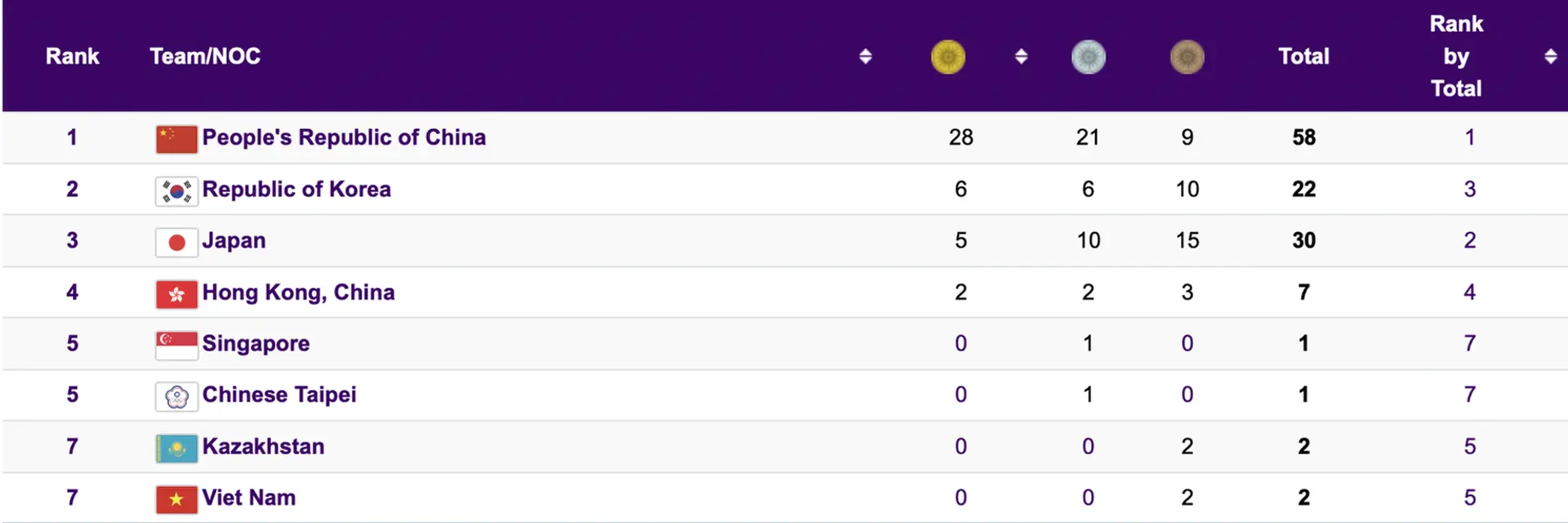The image size is (1568, 523).
Task: Open the Viet Nam team link
Action: 249,498
